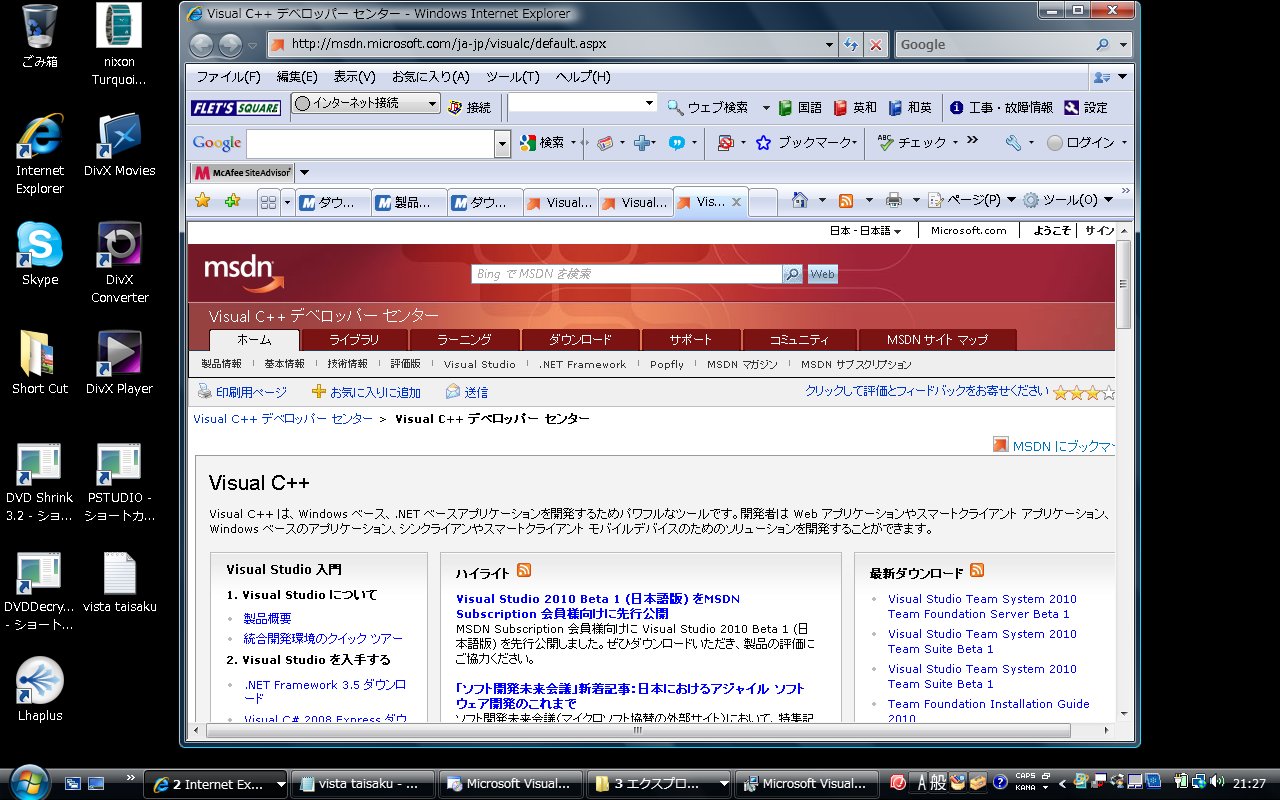This screenshot has height=800, width=1280.
Task: Open the ツール(O) command bar dropdown
Action: 1066,200
